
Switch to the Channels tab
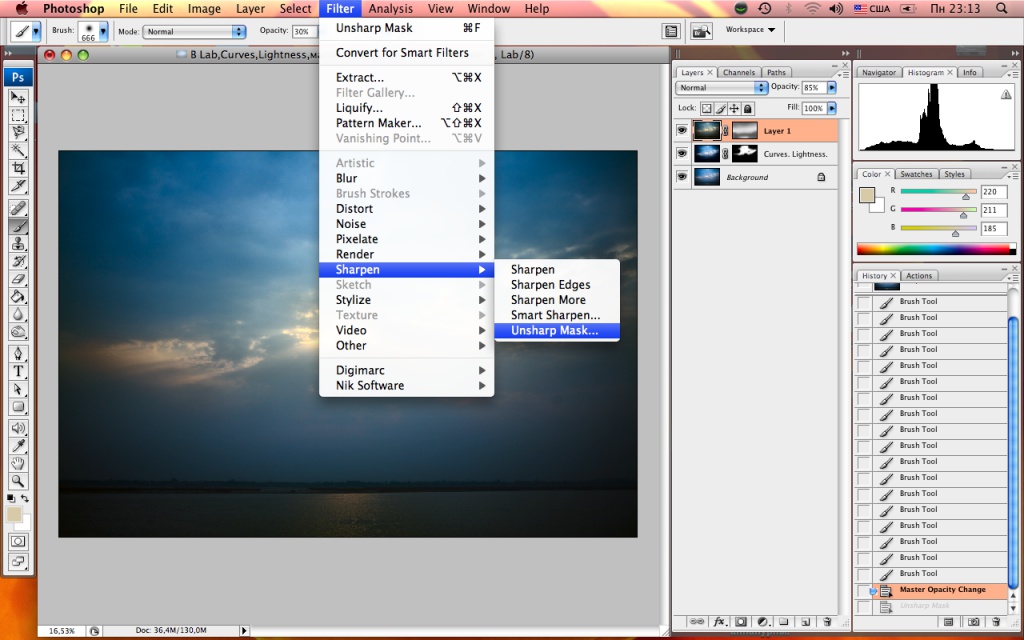click(x=738, y=72)
